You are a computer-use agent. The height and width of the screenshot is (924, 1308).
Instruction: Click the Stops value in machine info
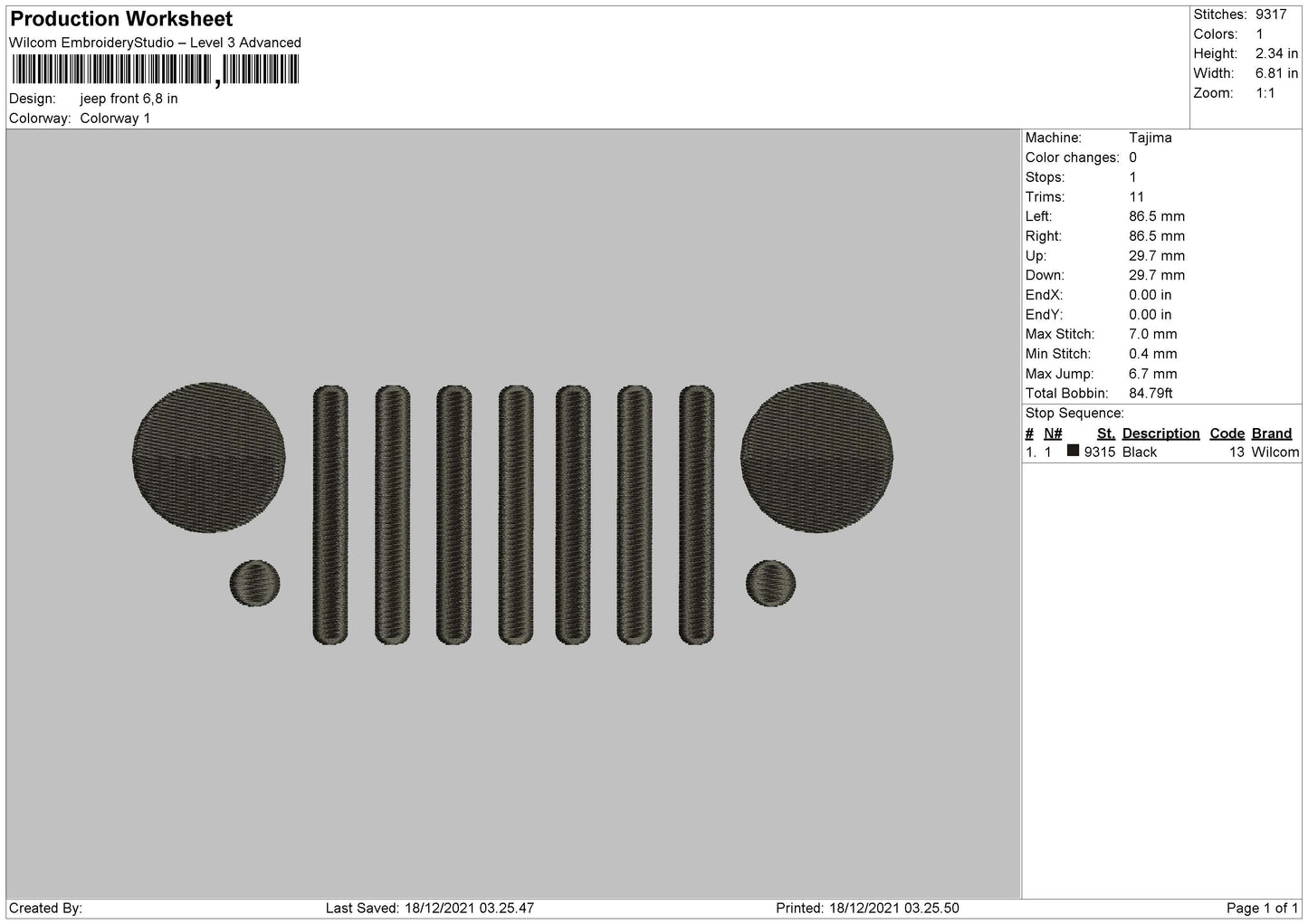point(1132,177)
